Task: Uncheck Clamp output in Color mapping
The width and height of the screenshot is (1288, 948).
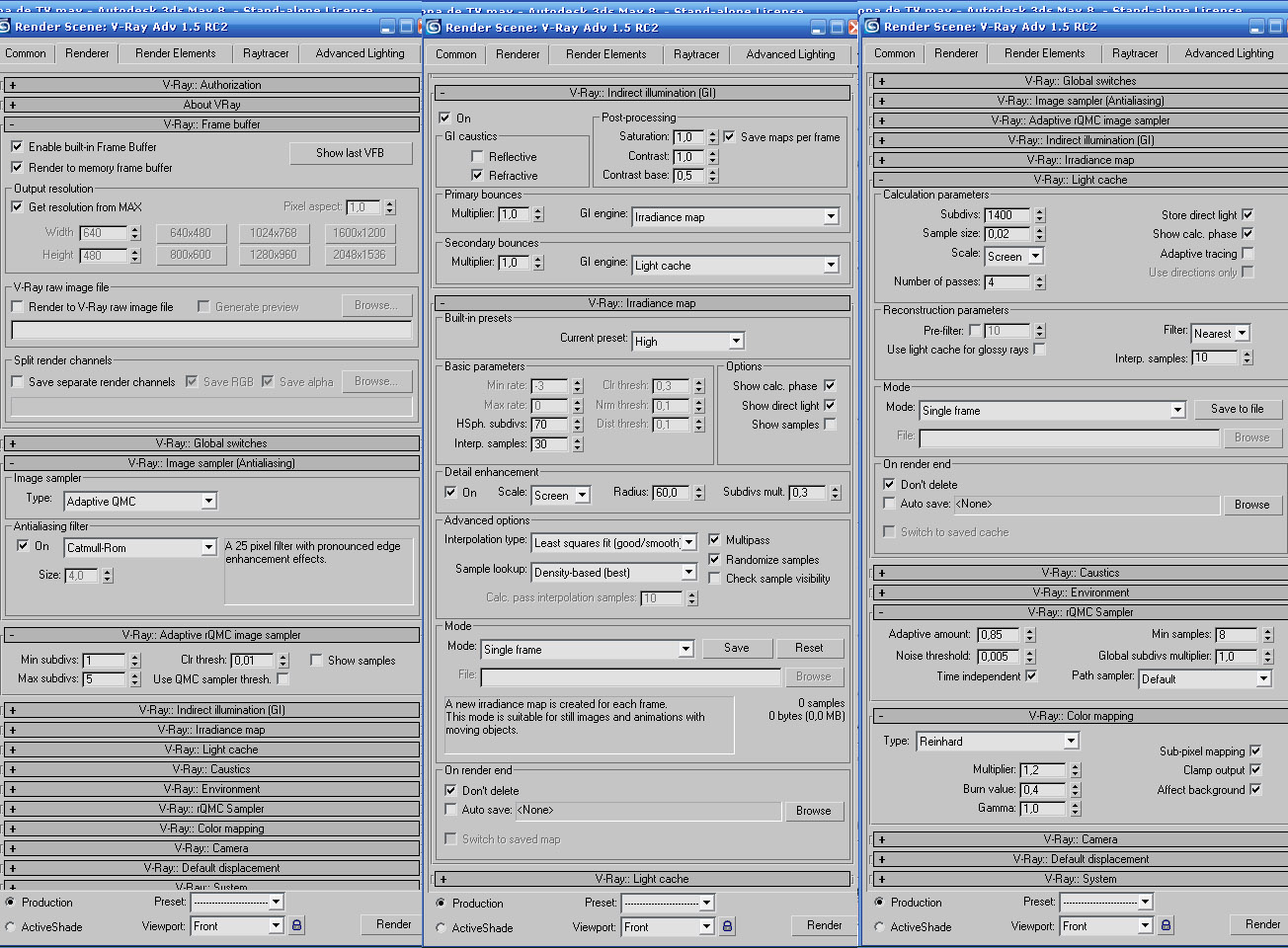Action: point(1255,769)
